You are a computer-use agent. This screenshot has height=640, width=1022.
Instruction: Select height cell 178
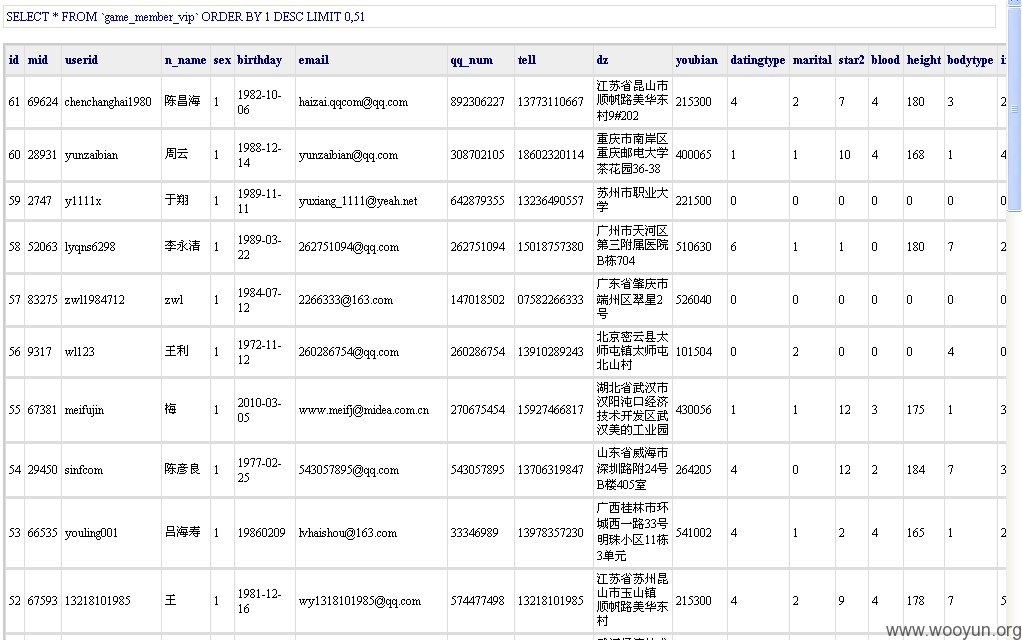[x=915, y=601]
